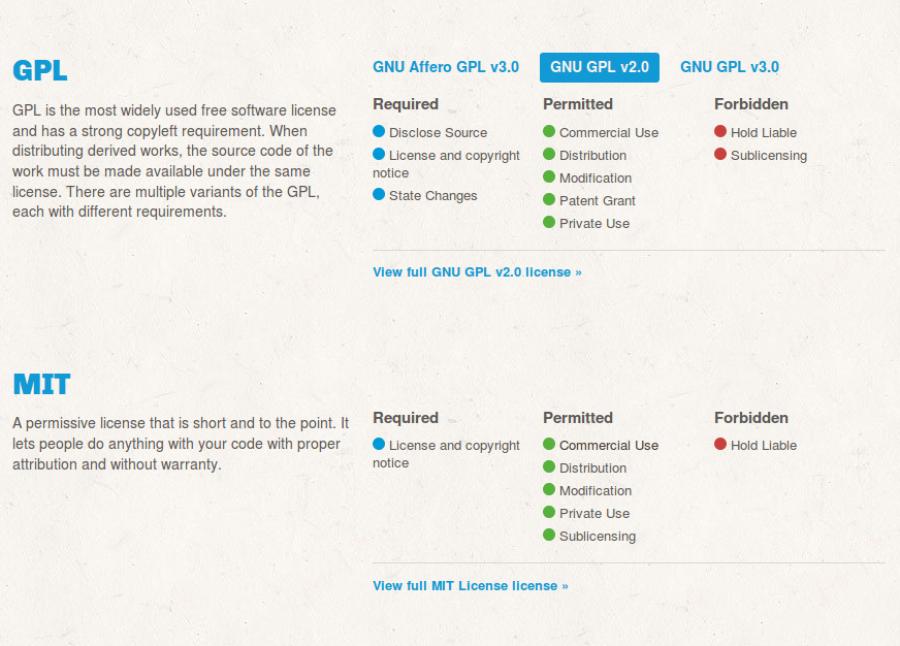Click green dot next to GPL Commercial Use

point(549,131)
